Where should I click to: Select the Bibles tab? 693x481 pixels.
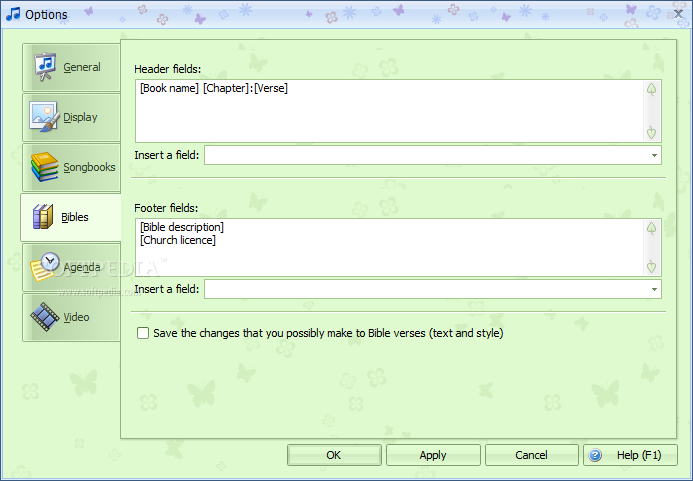pyautogui.click(x=71, y=217)
